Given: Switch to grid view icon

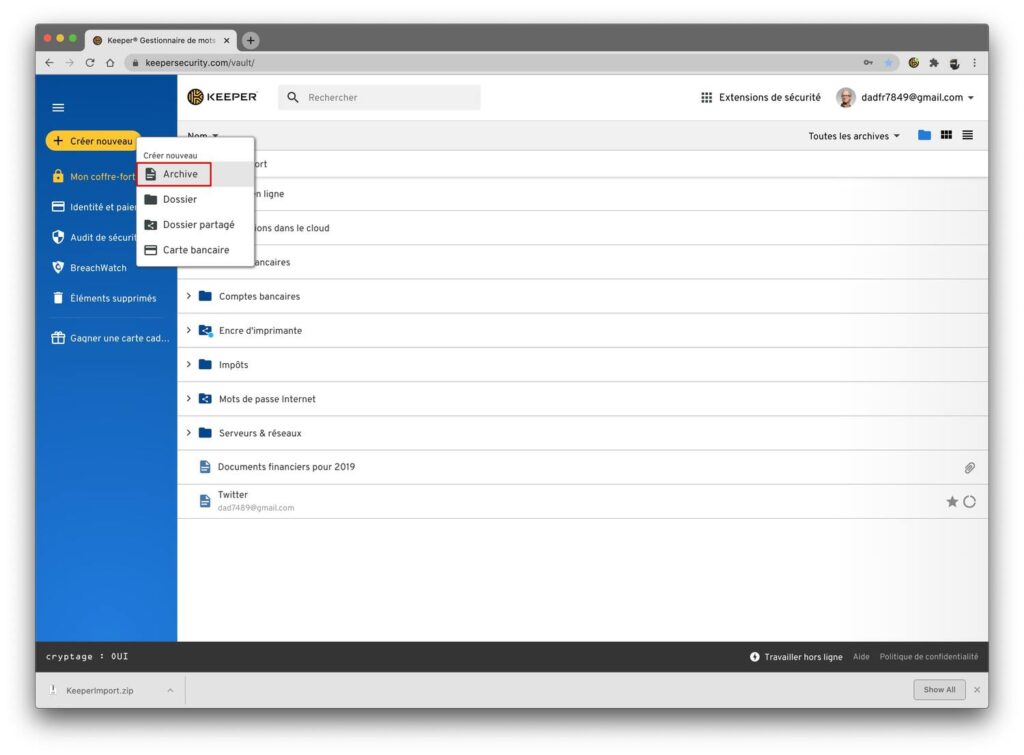Looking at the screenshot, I should (946, 136).
